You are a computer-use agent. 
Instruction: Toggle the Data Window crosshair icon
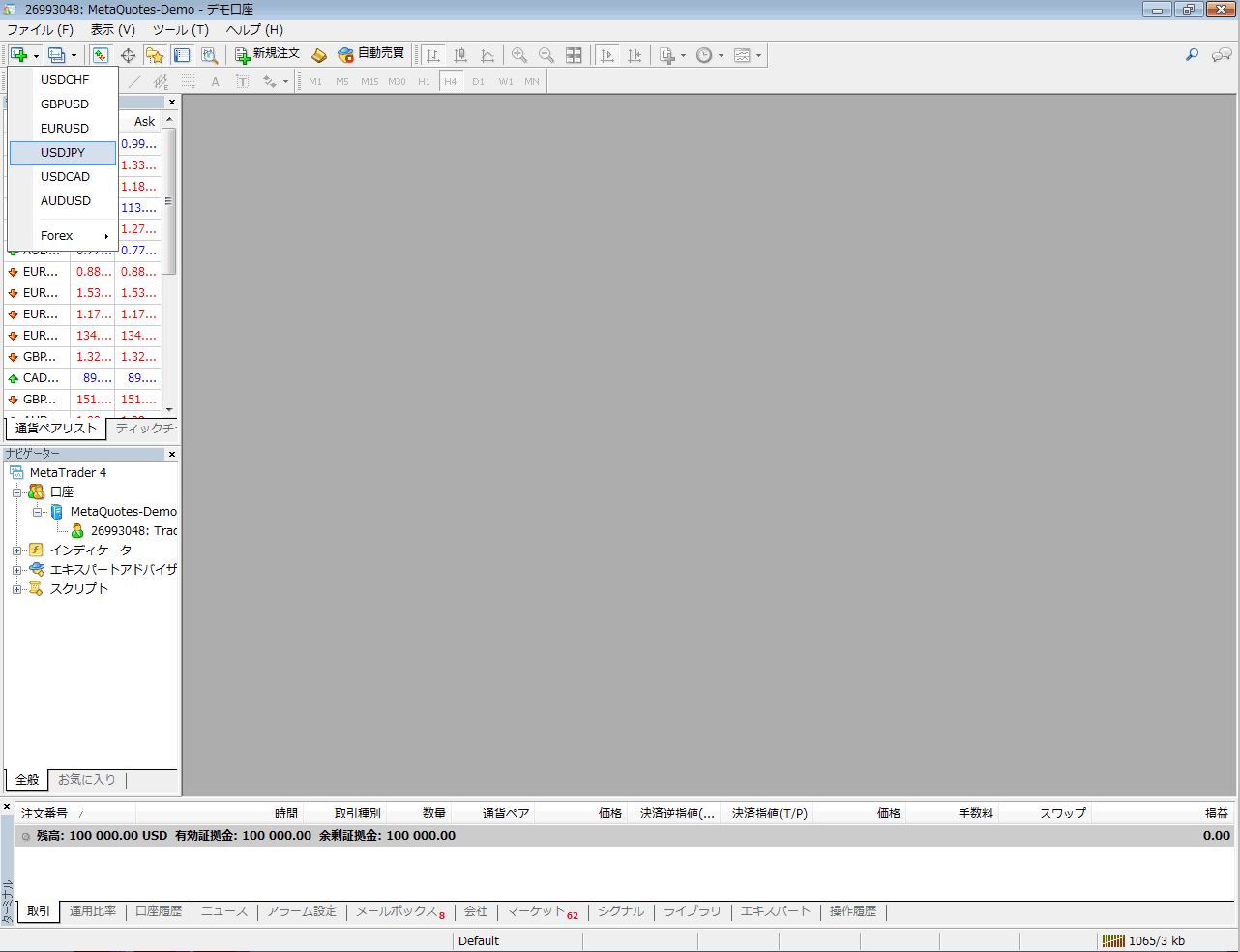128,55
